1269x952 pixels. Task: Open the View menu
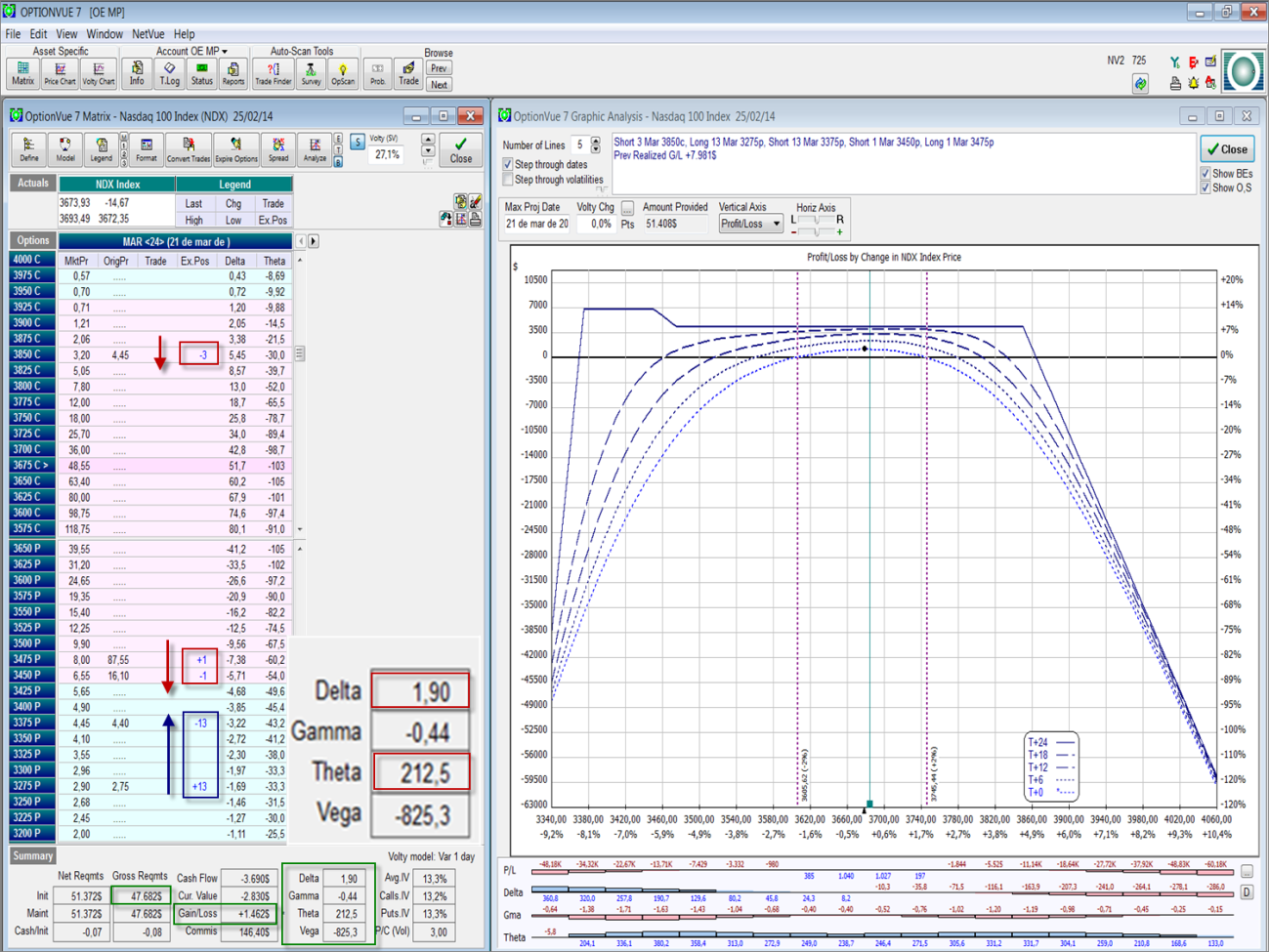[66, 34]
